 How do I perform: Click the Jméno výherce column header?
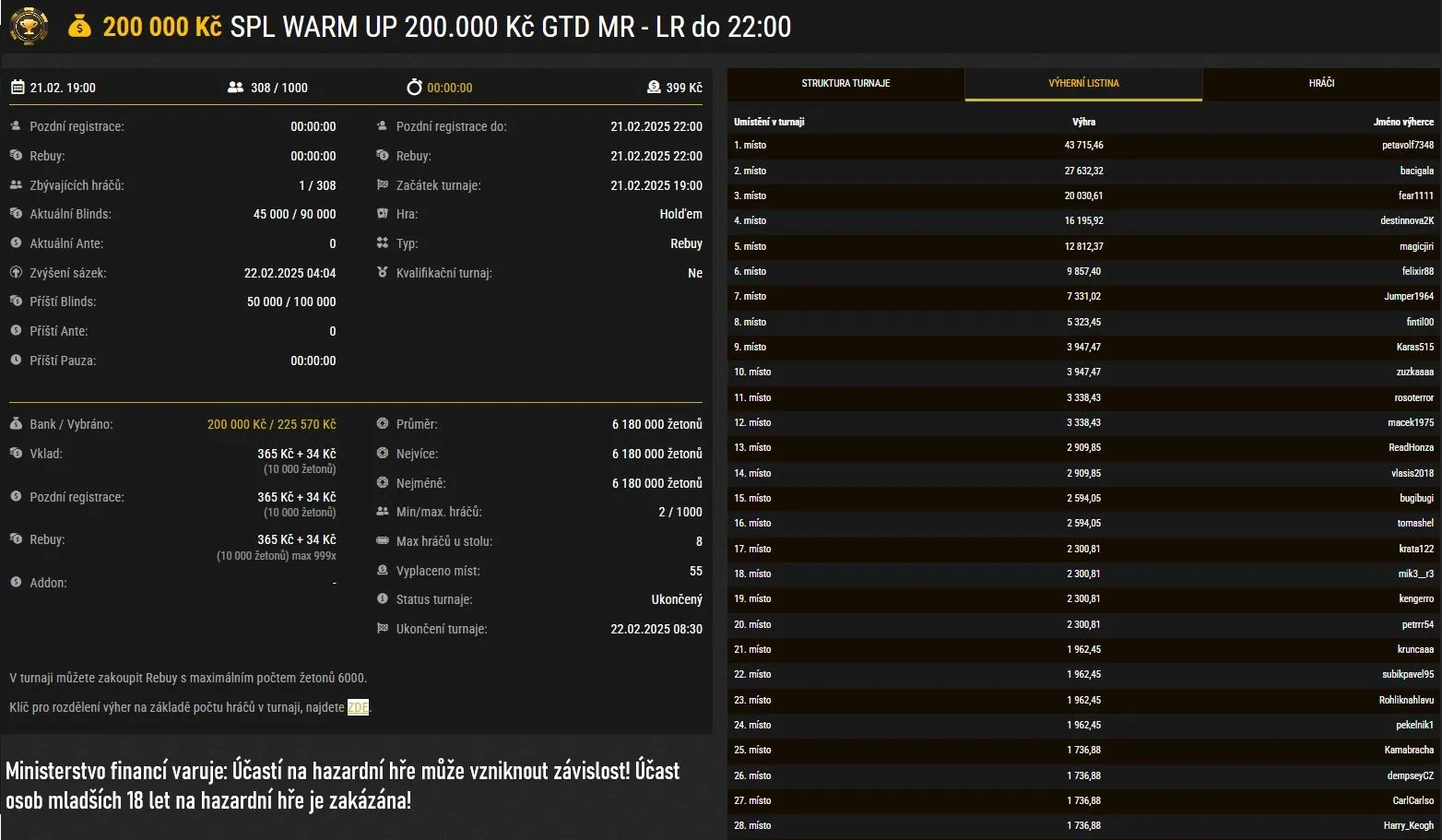pyautogui.click(x=1403, y=122)
